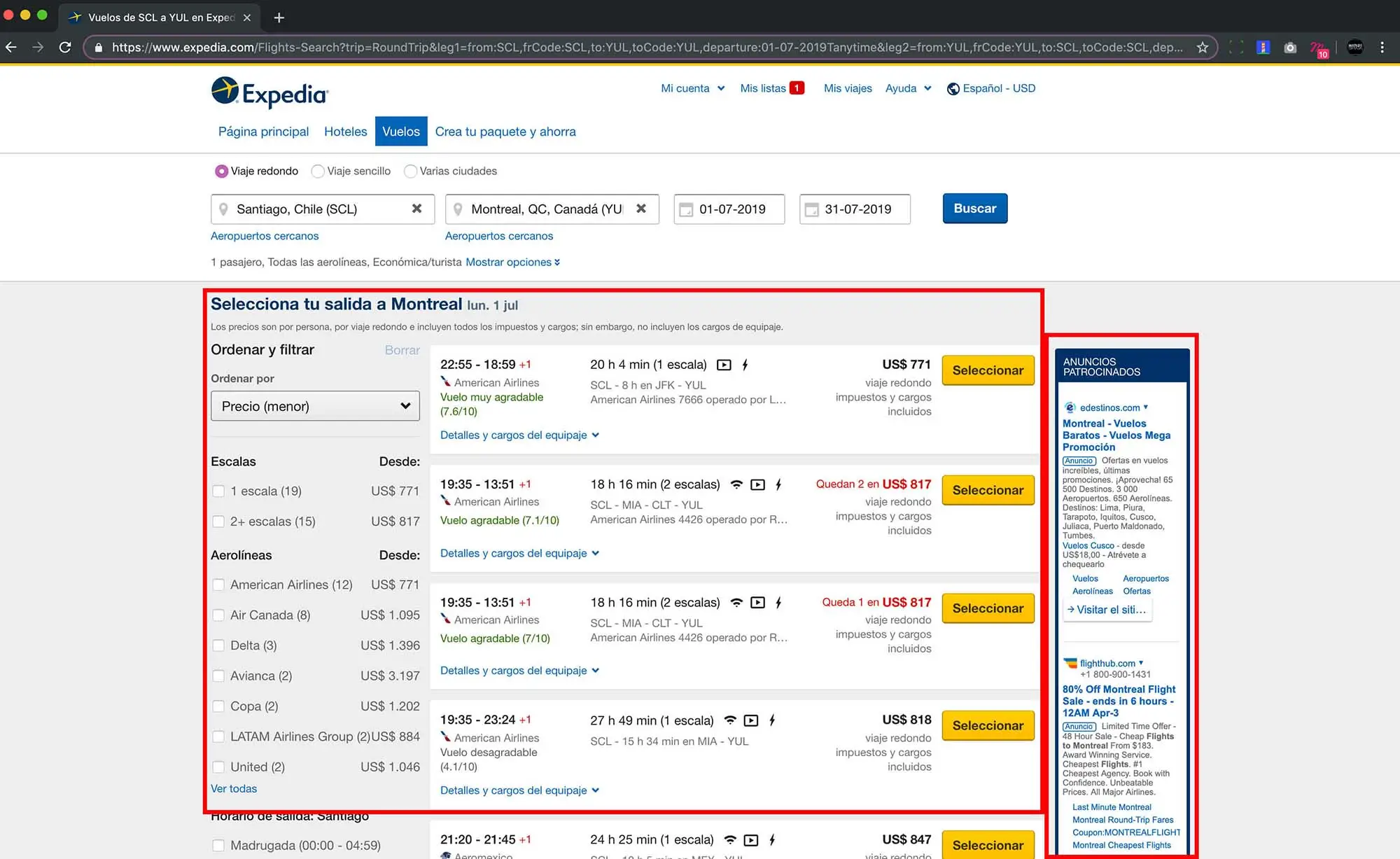The image size is (1400, 859).
Task: Click globe icon for Español - USD
Action: [x=953, y=89]
